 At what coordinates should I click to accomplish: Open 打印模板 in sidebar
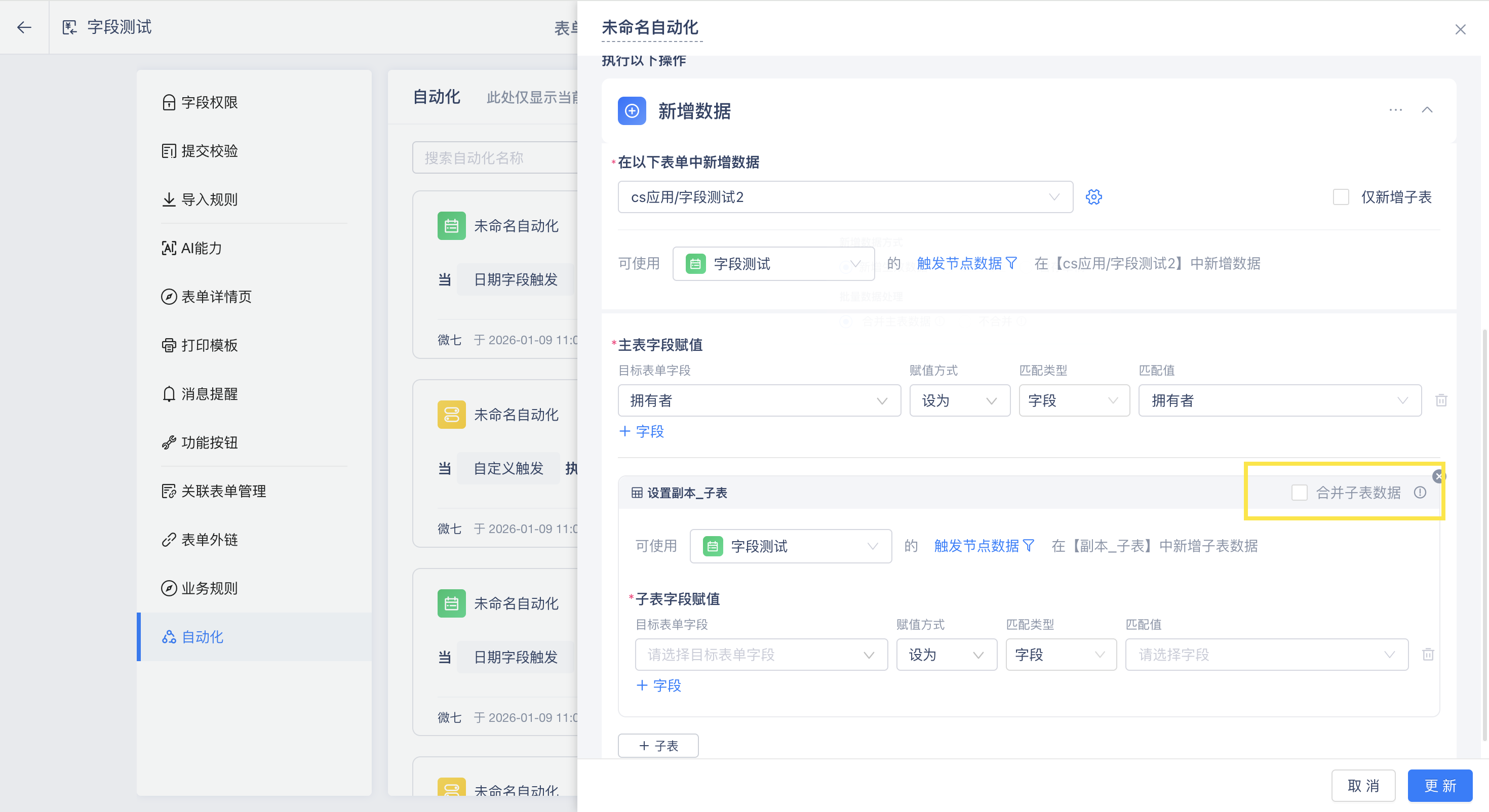point(254,345)
